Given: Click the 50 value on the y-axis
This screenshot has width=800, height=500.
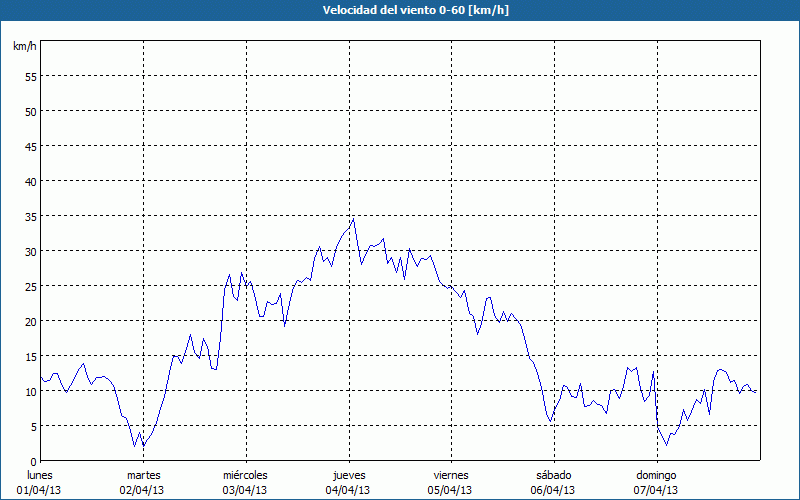Looking at the screenshot, I should tap(31, 111).
